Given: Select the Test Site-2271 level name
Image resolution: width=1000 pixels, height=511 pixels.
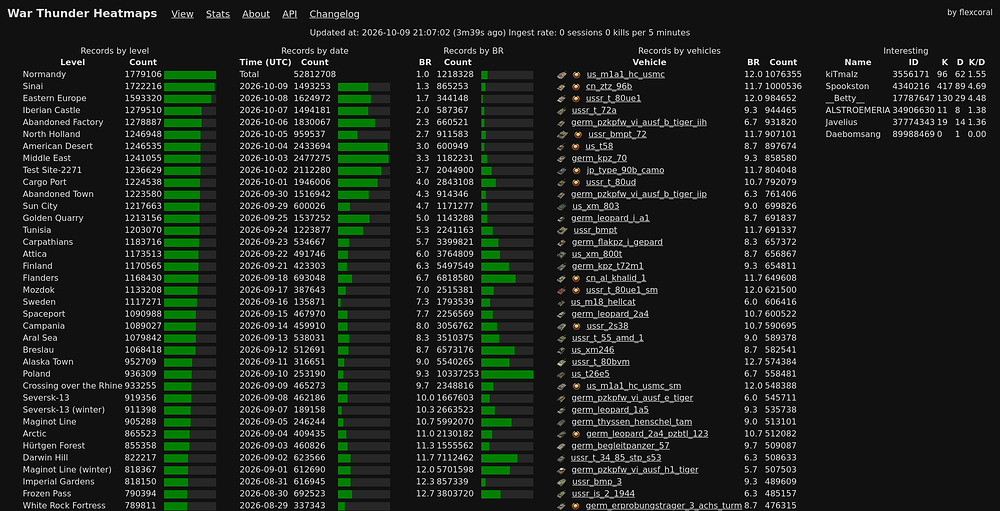Looking at the screenshot, I should [52, 170].
